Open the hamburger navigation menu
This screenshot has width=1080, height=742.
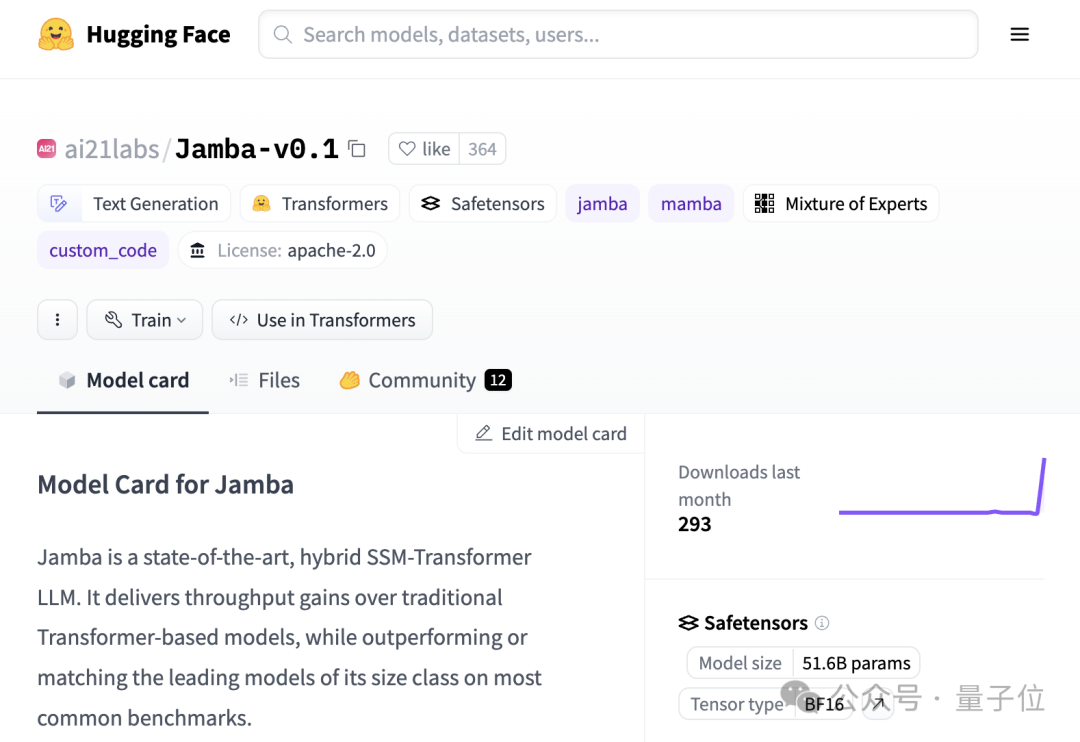tap(1019, 33)
